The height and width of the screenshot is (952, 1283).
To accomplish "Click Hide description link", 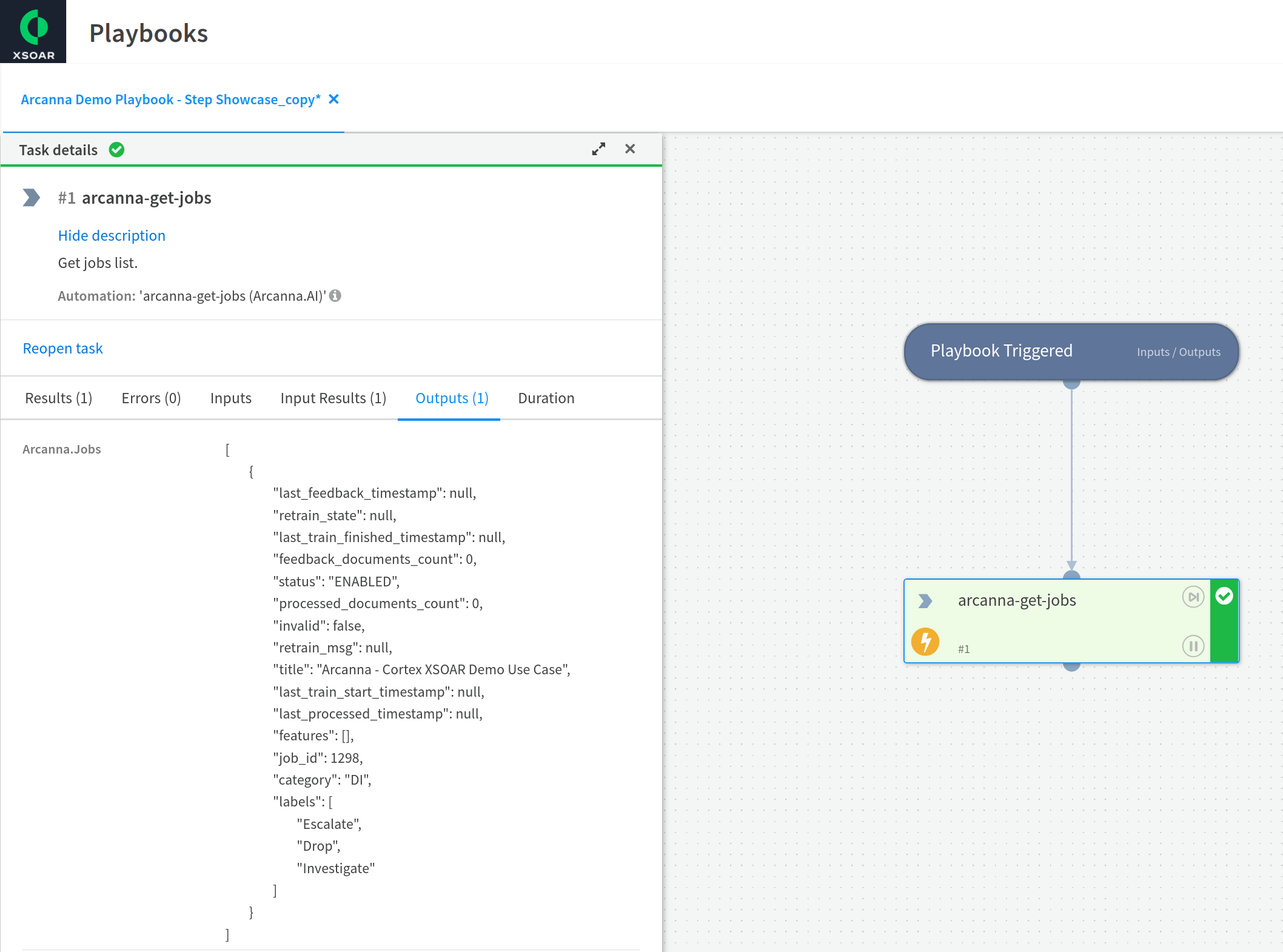I will [x=112, y=235].
